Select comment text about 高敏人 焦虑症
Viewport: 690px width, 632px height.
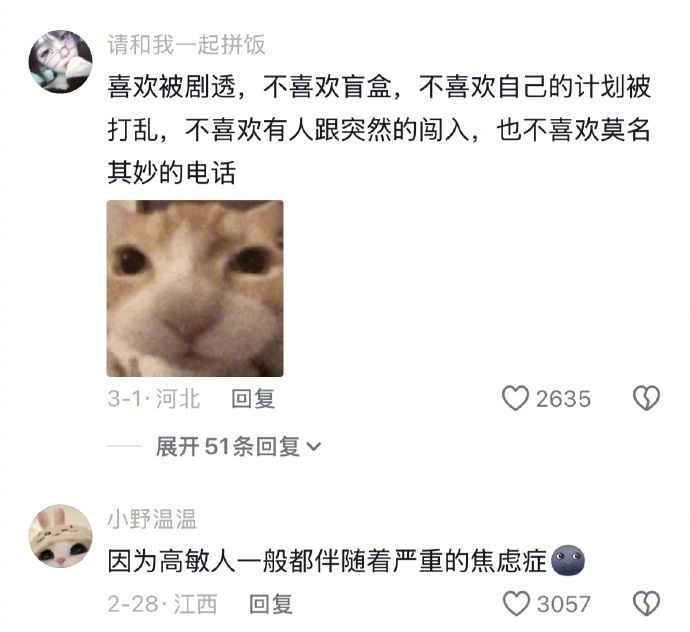coord(327,561)
